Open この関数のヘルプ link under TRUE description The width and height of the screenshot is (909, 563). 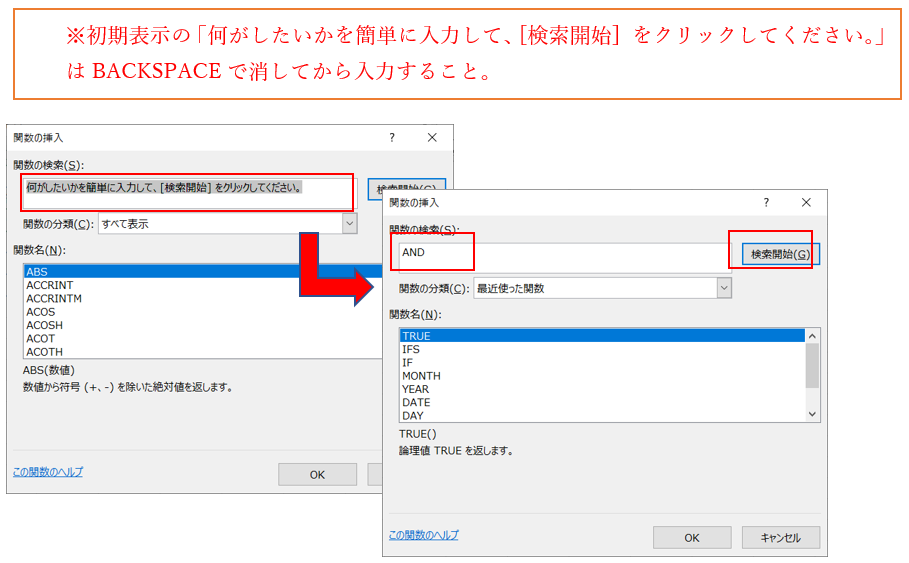click(x=423, y=535)
